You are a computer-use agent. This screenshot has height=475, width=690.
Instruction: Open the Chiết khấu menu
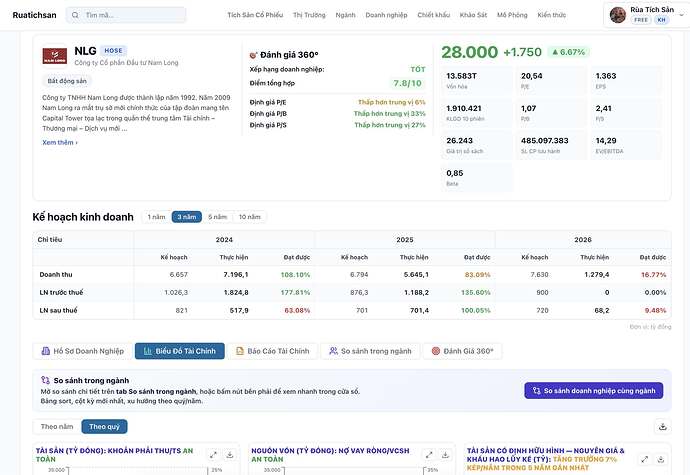pyautogui.click(x=433, y=15)
